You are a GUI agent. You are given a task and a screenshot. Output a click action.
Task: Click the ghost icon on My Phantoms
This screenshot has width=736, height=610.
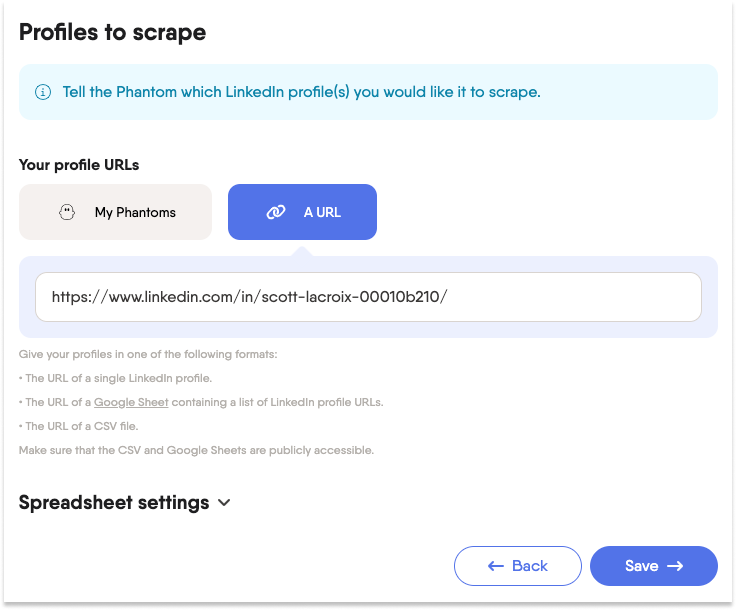68,212
